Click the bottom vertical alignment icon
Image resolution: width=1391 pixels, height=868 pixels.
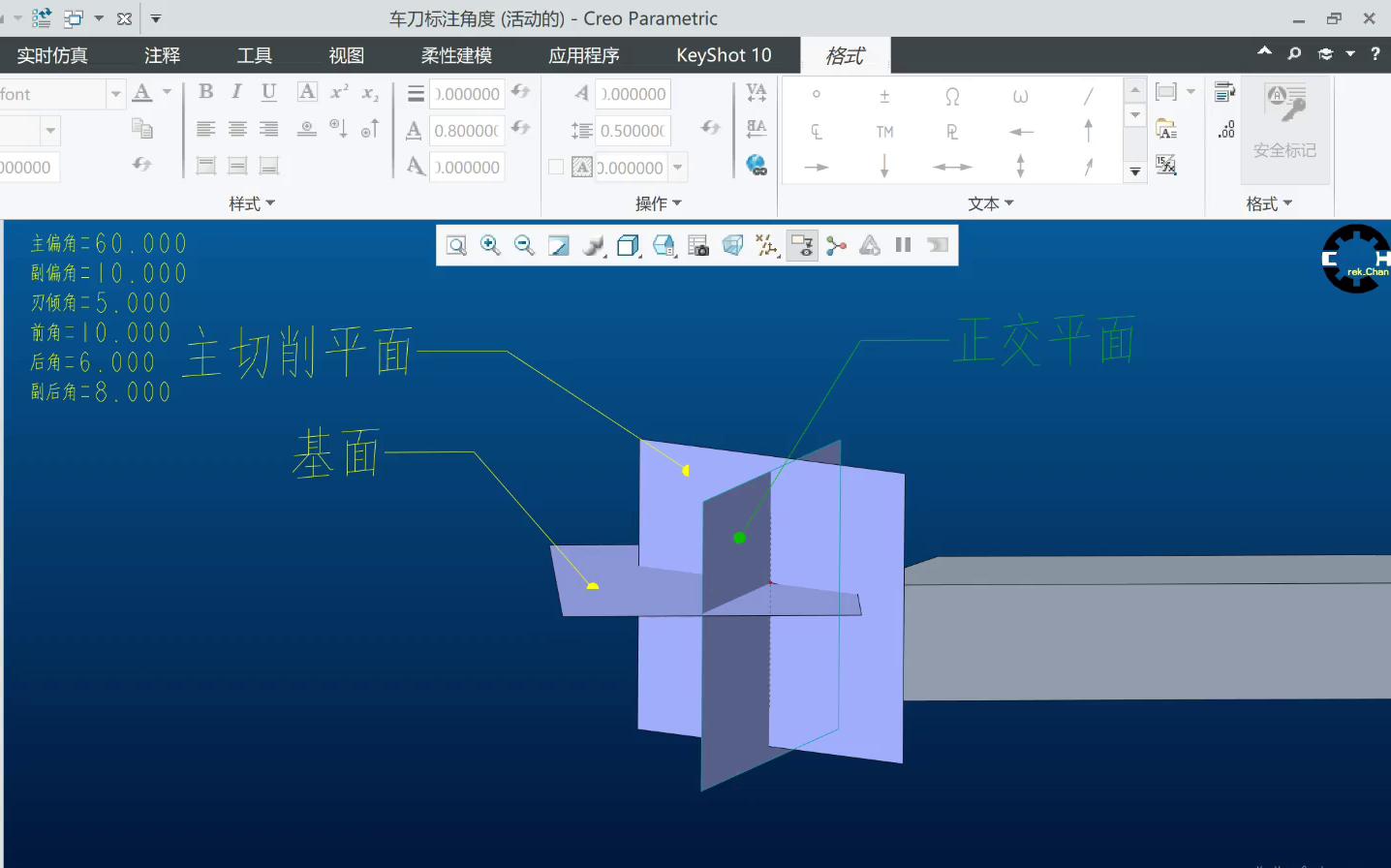click(x=269, y=166)
